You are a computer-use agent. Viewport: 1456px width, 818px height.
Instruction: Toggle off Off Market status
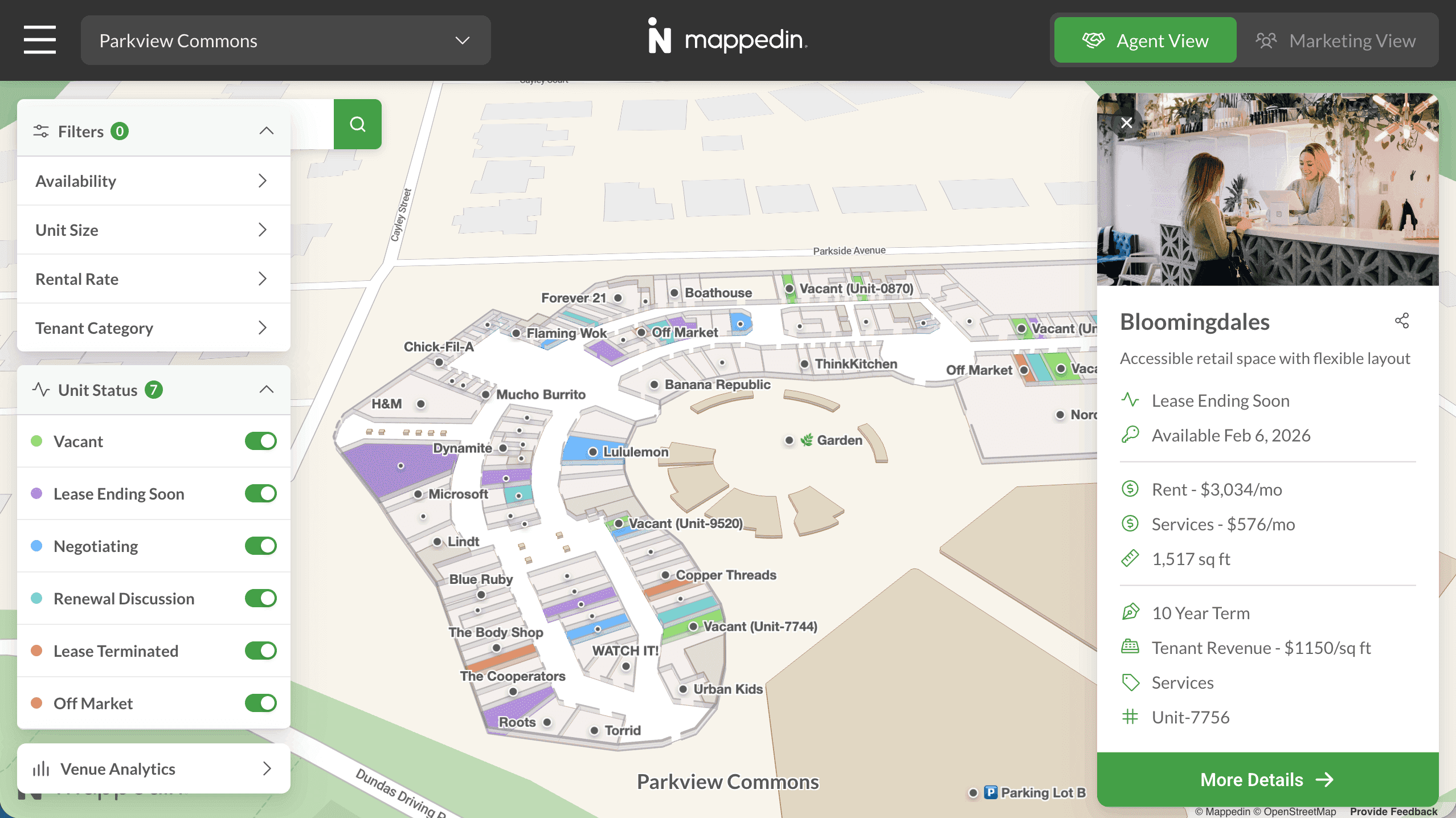(x=261, y=703)
